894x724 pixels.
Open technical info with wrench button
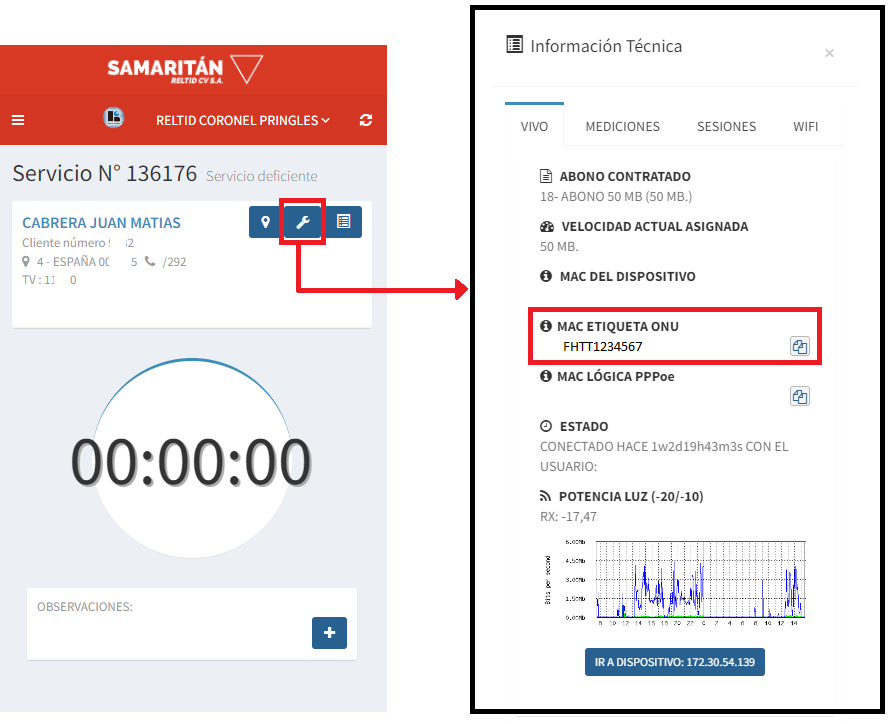[x=302, y=222]
